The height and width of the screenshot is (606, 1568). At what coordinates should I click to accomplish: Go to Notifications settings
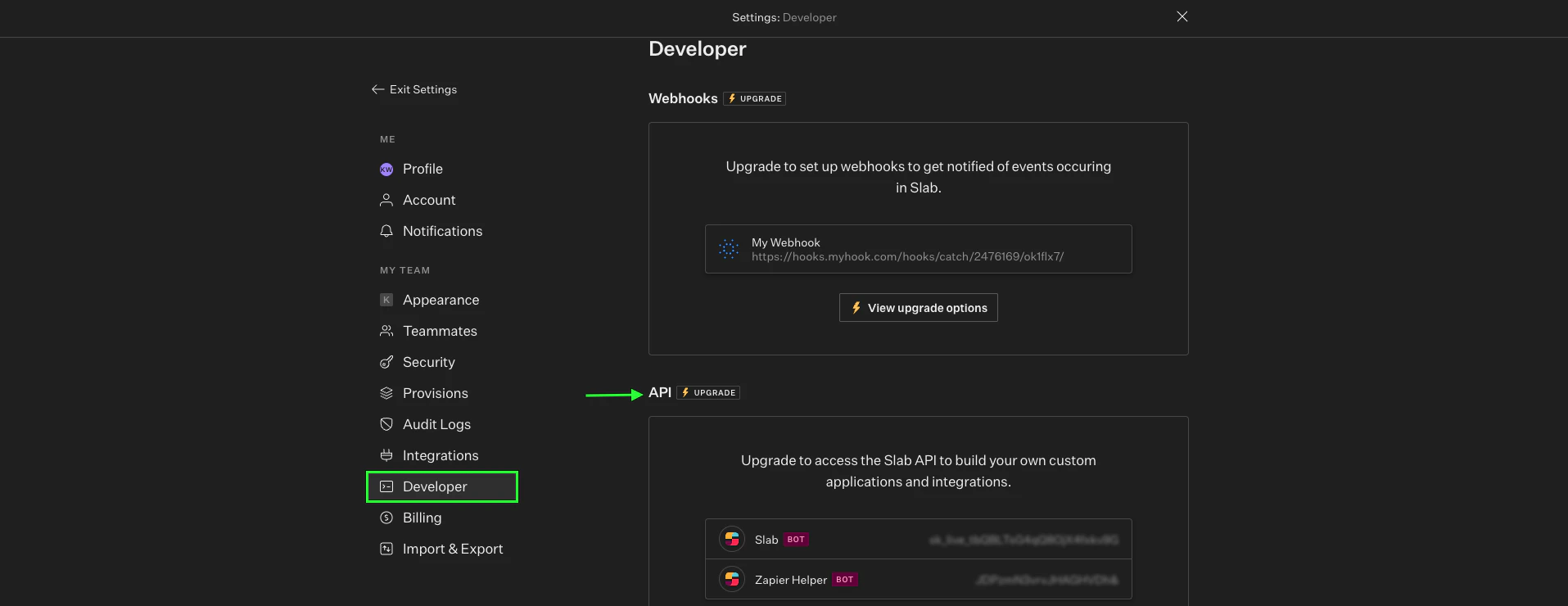[x=442, y=231]
